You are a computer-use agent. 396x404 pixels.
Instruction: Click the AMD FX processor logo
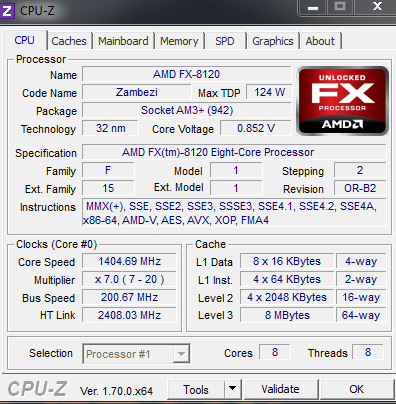pyautogui.click(x=342, y=101)
